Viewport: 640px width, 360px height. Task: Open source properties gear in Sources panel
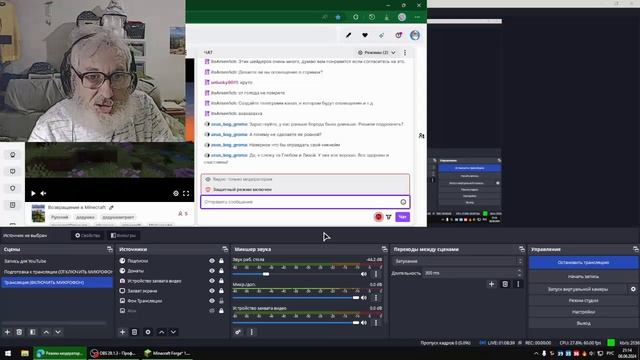pos(148,332)
